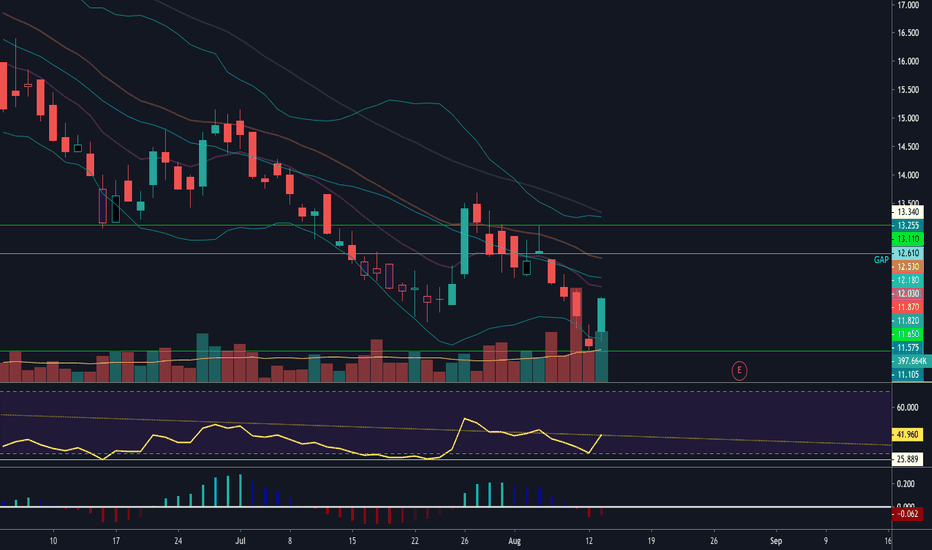Click the 19 date label
Viewport: 932px width, 550px height.
651,541
